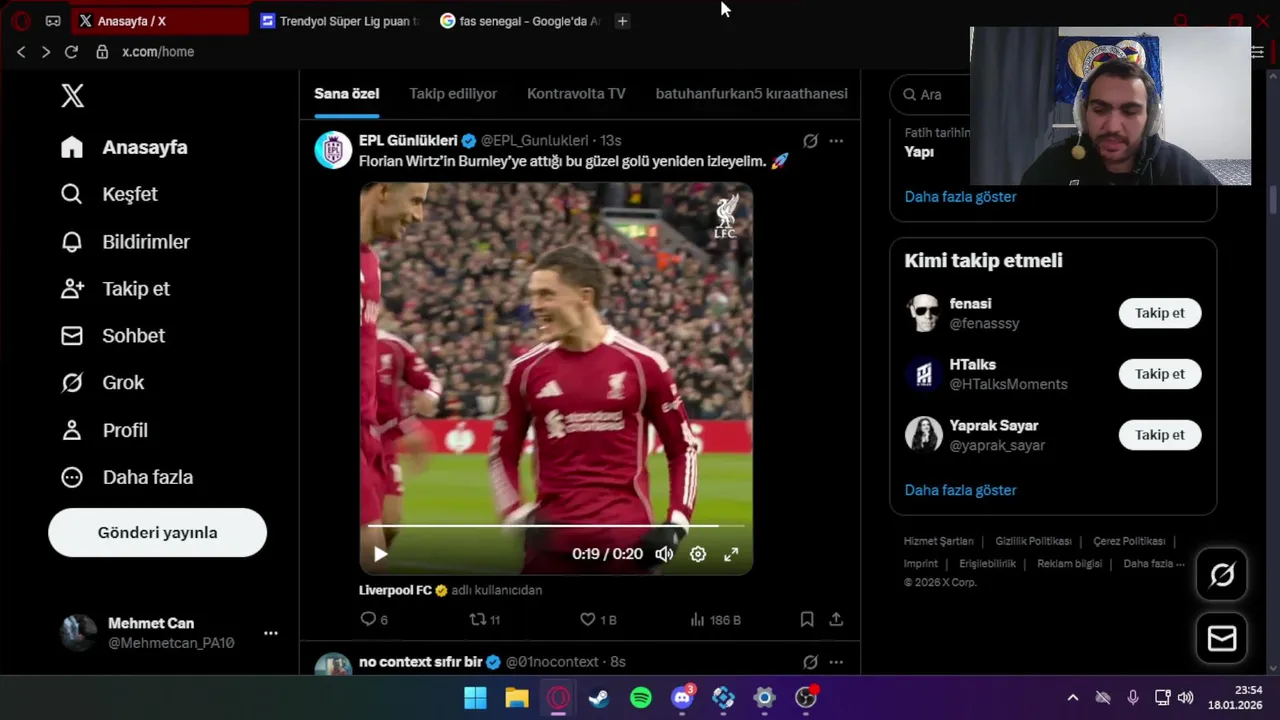1280x720 pixels.
Task: Open more options on EPL Günlükleri post
Action: tap(836, 141)
